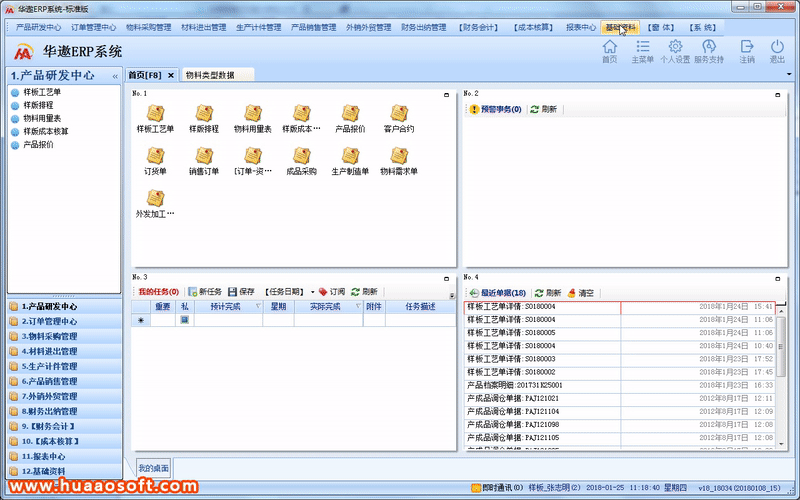Open the 客户合约 desktop shortcut icon

pyautogui.click(x=399, y=118)
